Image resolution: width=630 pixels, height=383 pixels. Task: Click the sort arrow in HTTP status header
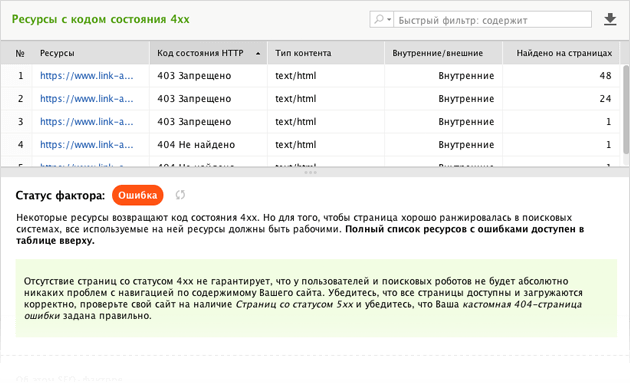click(258, 53)
